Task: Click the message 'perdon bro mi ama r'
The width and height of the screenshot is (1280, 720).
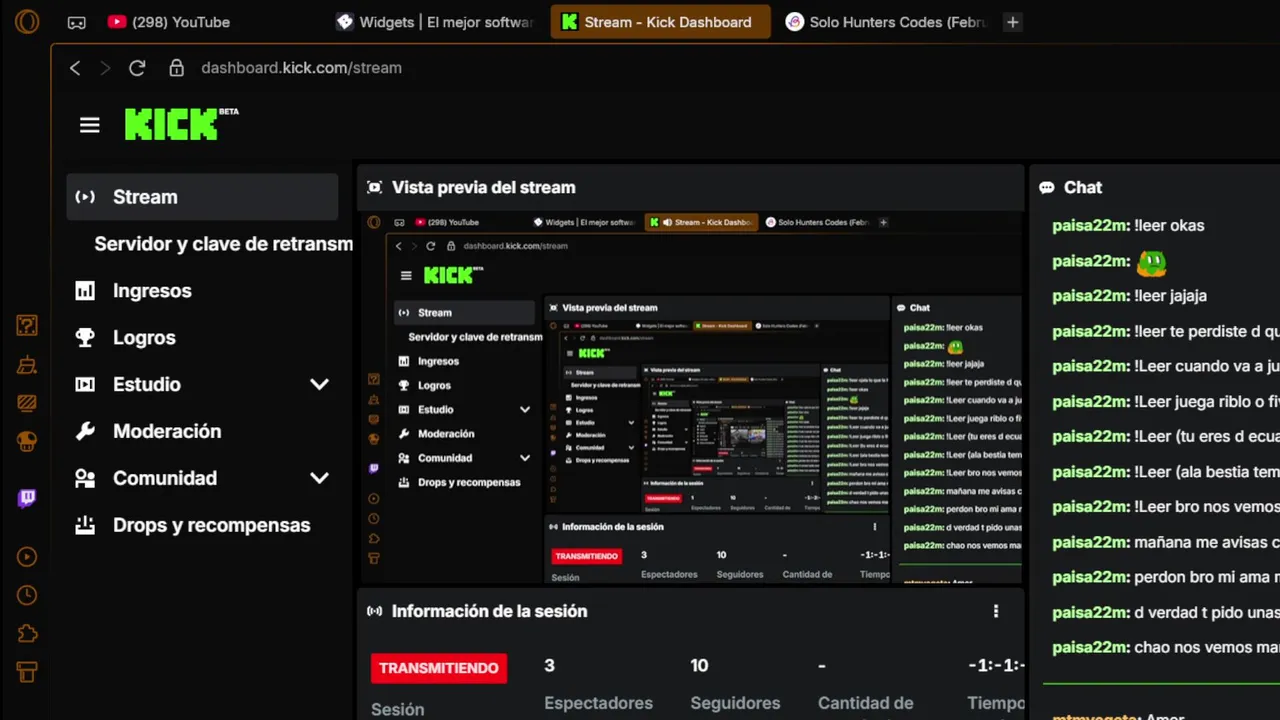Action: click(x=1207, y=577)
